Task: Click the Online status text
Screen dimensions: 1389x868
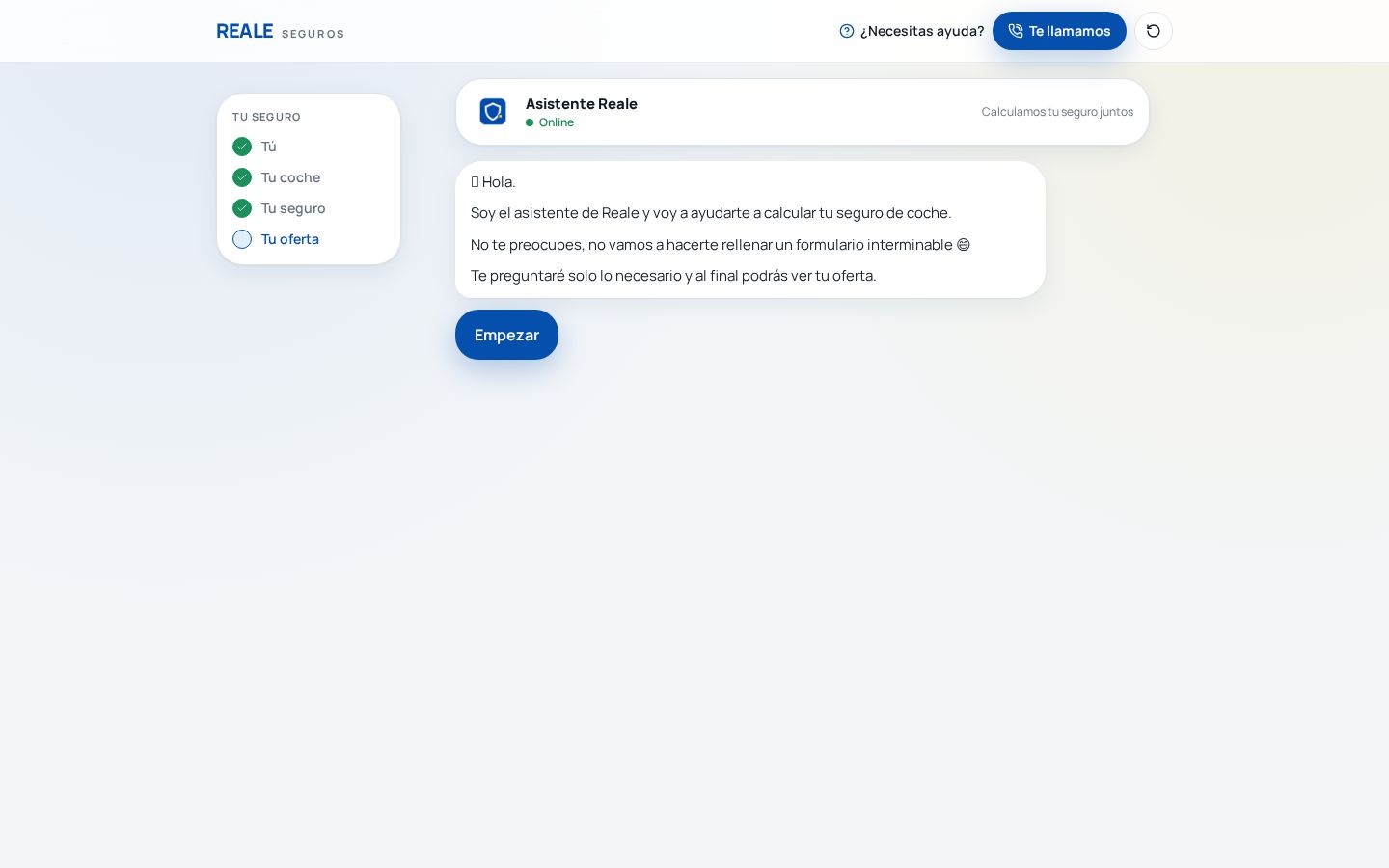Action: tap(557, 122)
